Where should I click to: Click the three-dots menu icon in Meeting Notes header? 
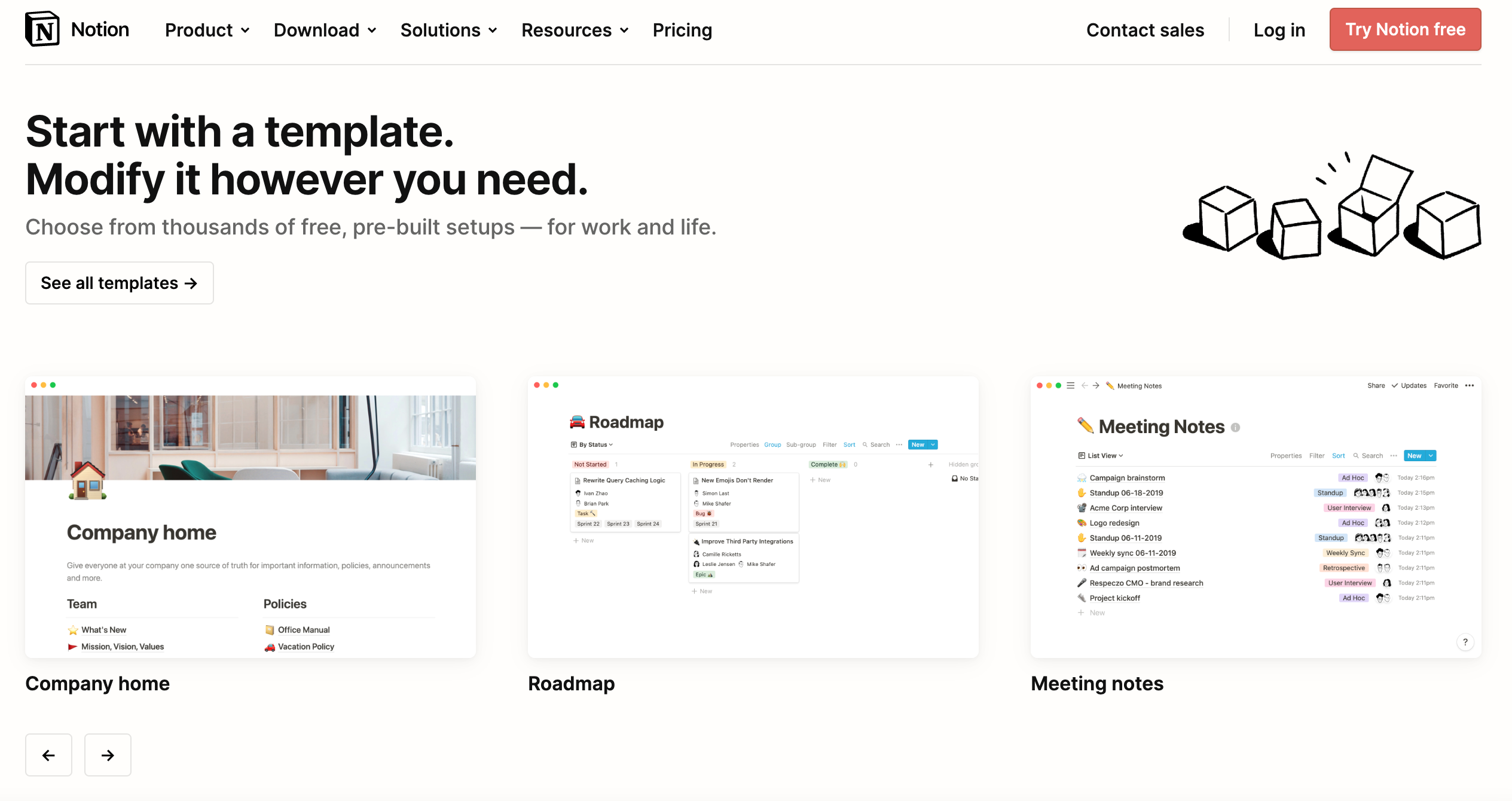[1469, 386]
